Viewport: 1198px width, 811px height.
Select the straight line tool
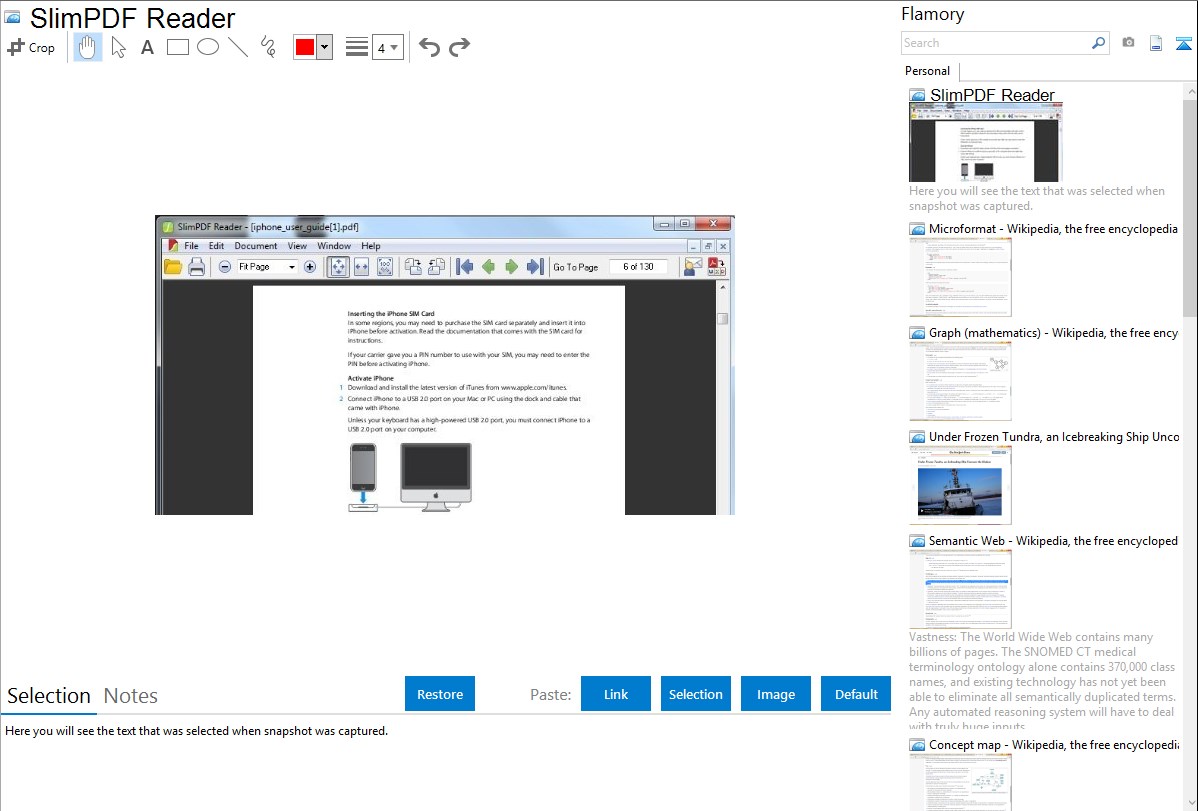(238, 47)
